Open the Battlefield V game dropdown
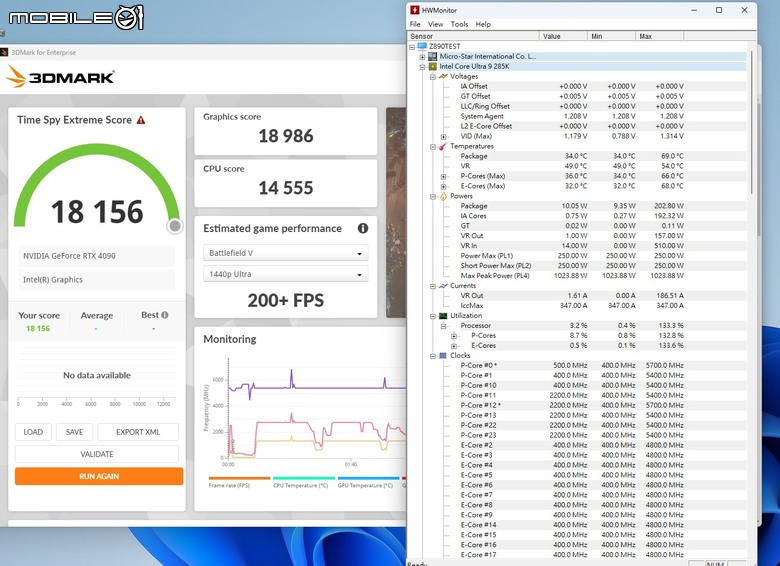Screen dimensions: 780x566 [286, 253]
